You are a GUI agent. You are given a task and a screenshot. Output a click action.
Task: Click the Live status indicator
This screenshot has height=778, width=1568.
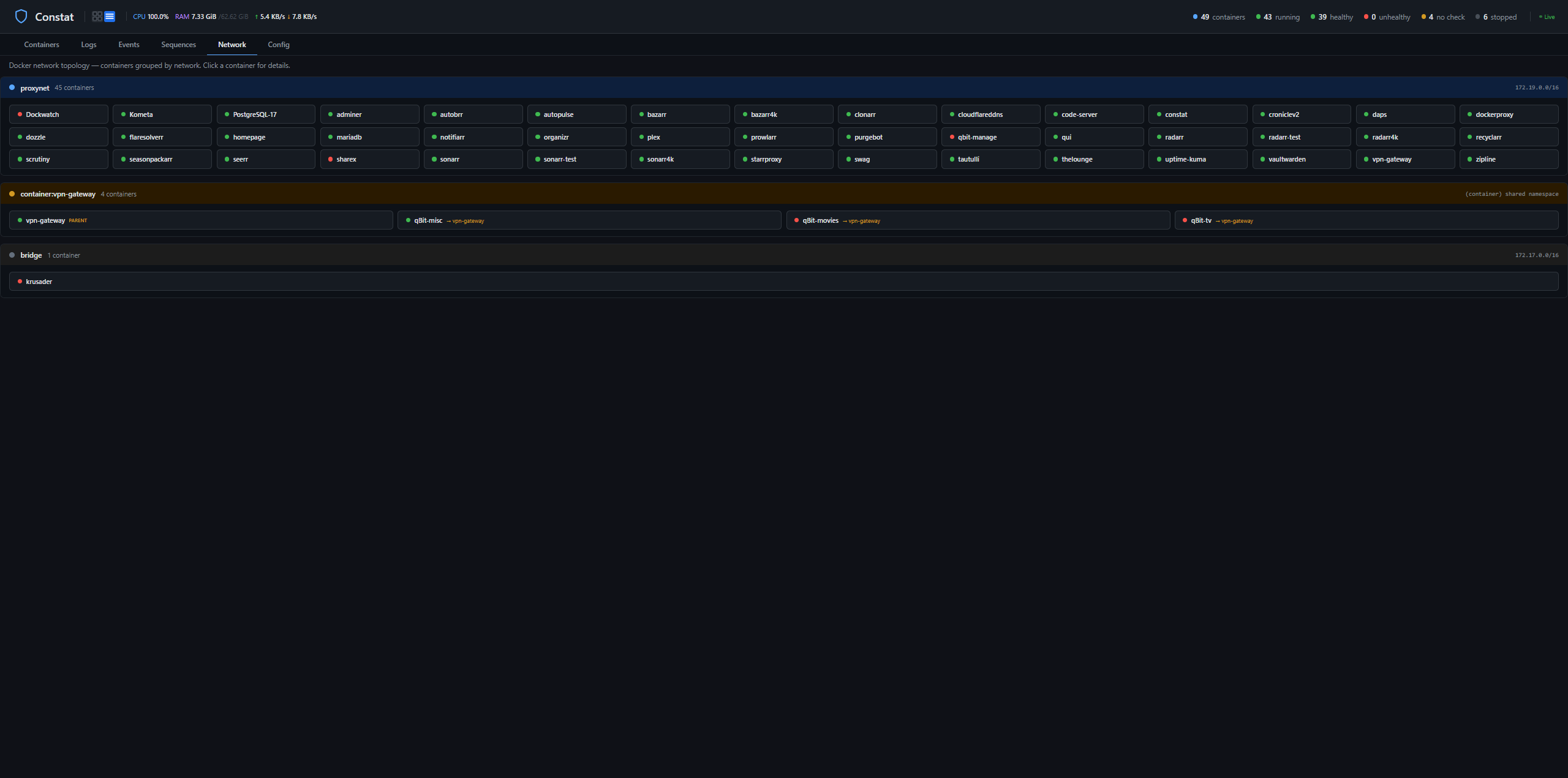click(x=1547, y=17)
